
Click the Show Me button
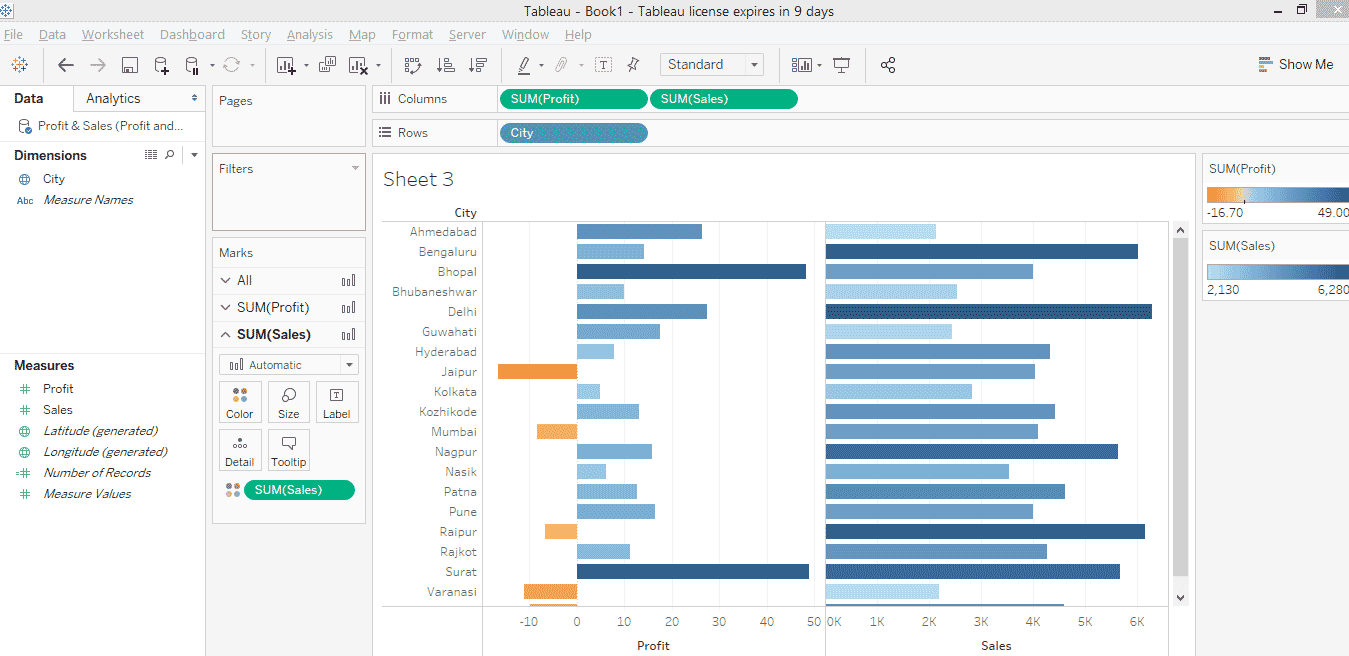tap(1296, 63)
